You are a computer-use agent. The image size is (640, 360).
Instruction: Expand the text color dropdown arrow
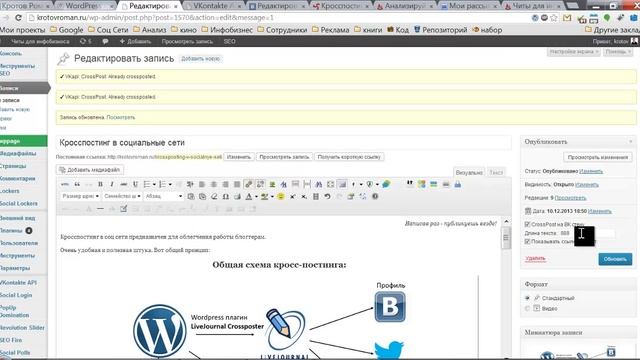point(256,197)
